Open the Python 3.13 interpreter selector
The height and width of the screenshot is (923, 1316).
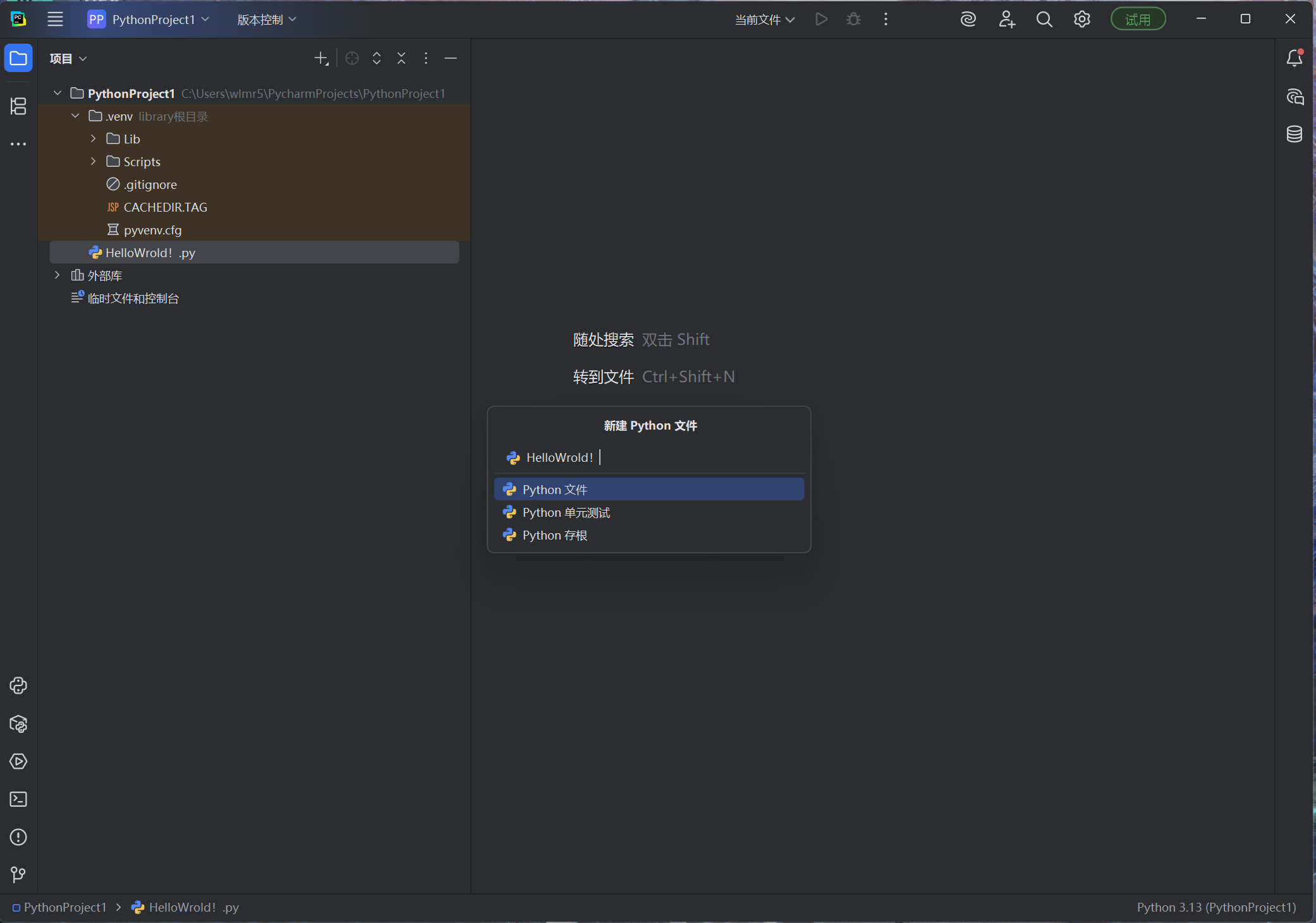coord(1215,907)
